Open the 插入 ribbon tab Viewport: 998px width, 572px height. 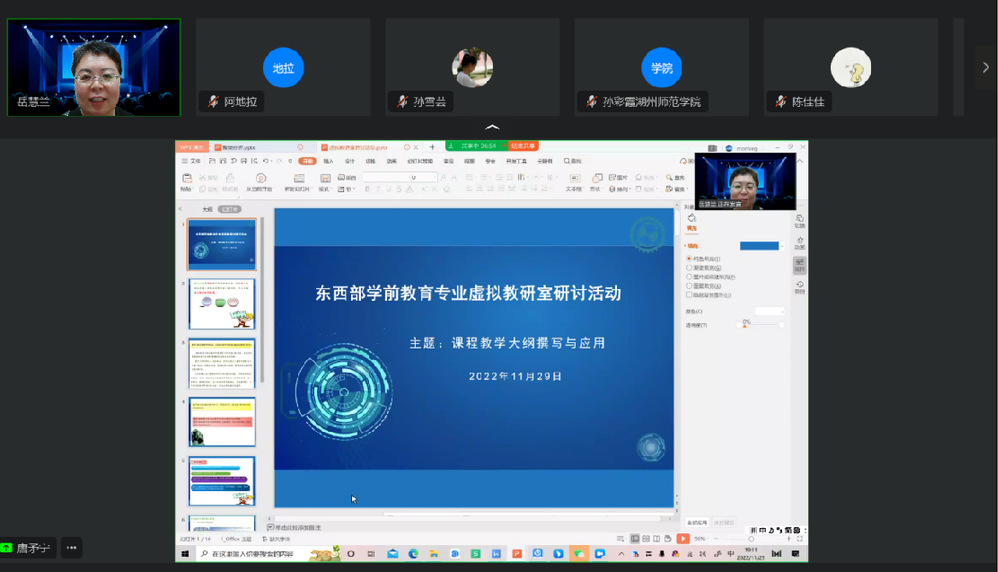pyautogui.click(x=328, y=161)
